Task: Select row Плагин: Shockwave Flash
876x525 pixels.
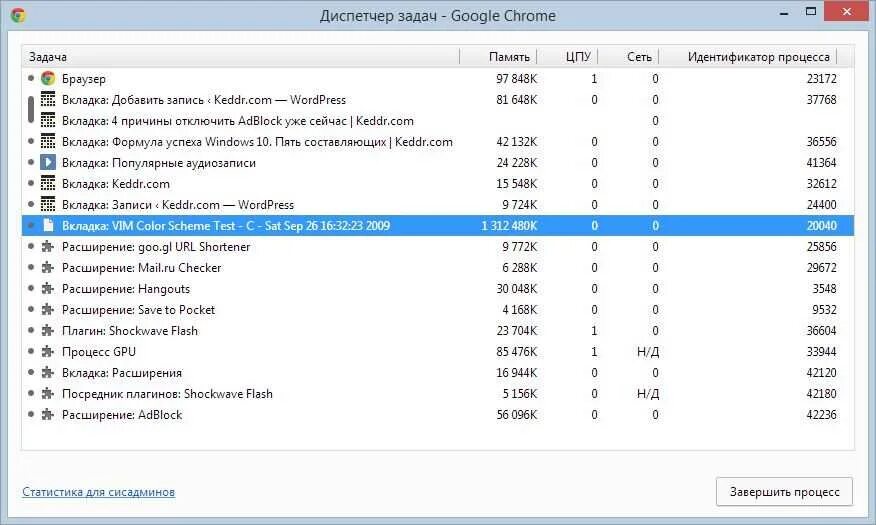Action: click(x=438, y=331)
